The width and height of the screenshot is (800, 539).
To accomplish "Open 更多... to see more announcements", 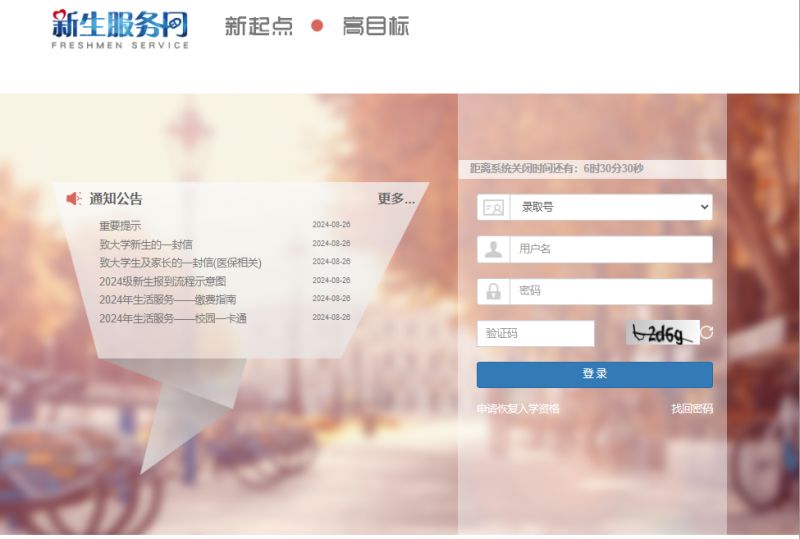I will tap(396, 199).
